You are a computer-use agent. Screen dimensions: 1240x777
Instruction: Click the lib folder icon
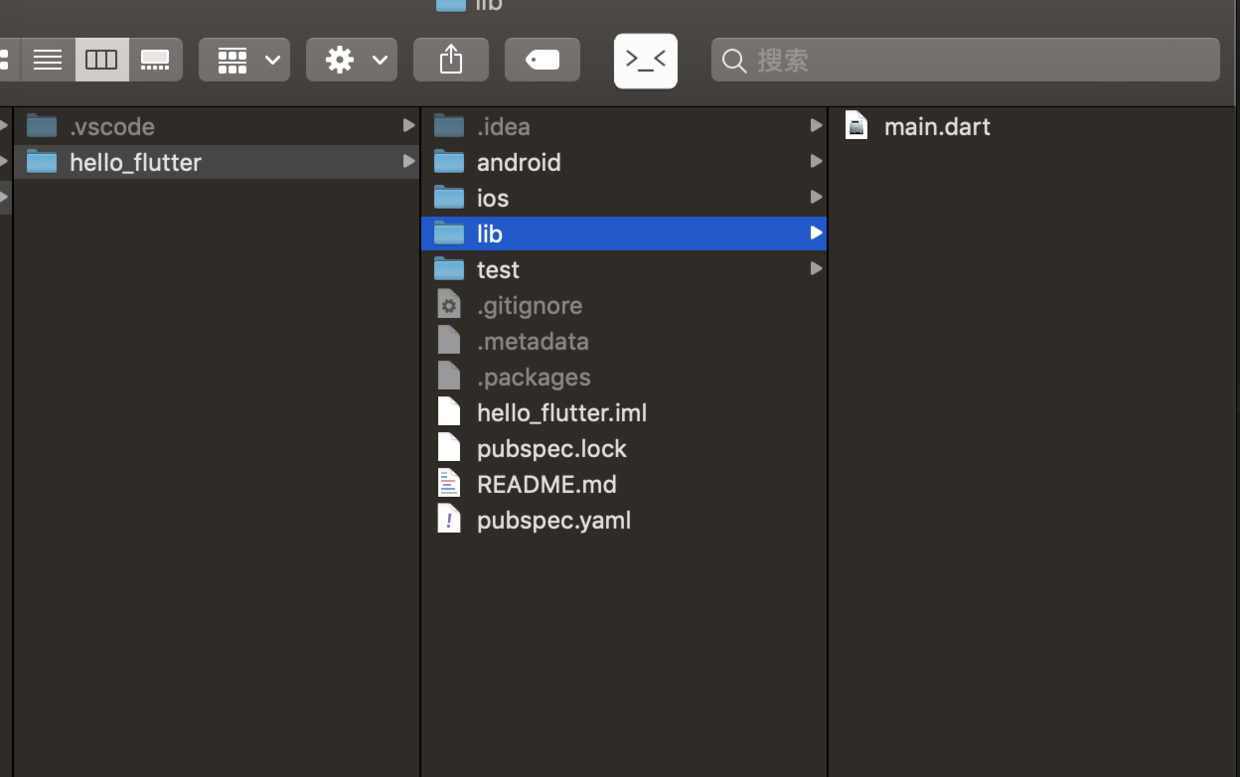(449, 233)
